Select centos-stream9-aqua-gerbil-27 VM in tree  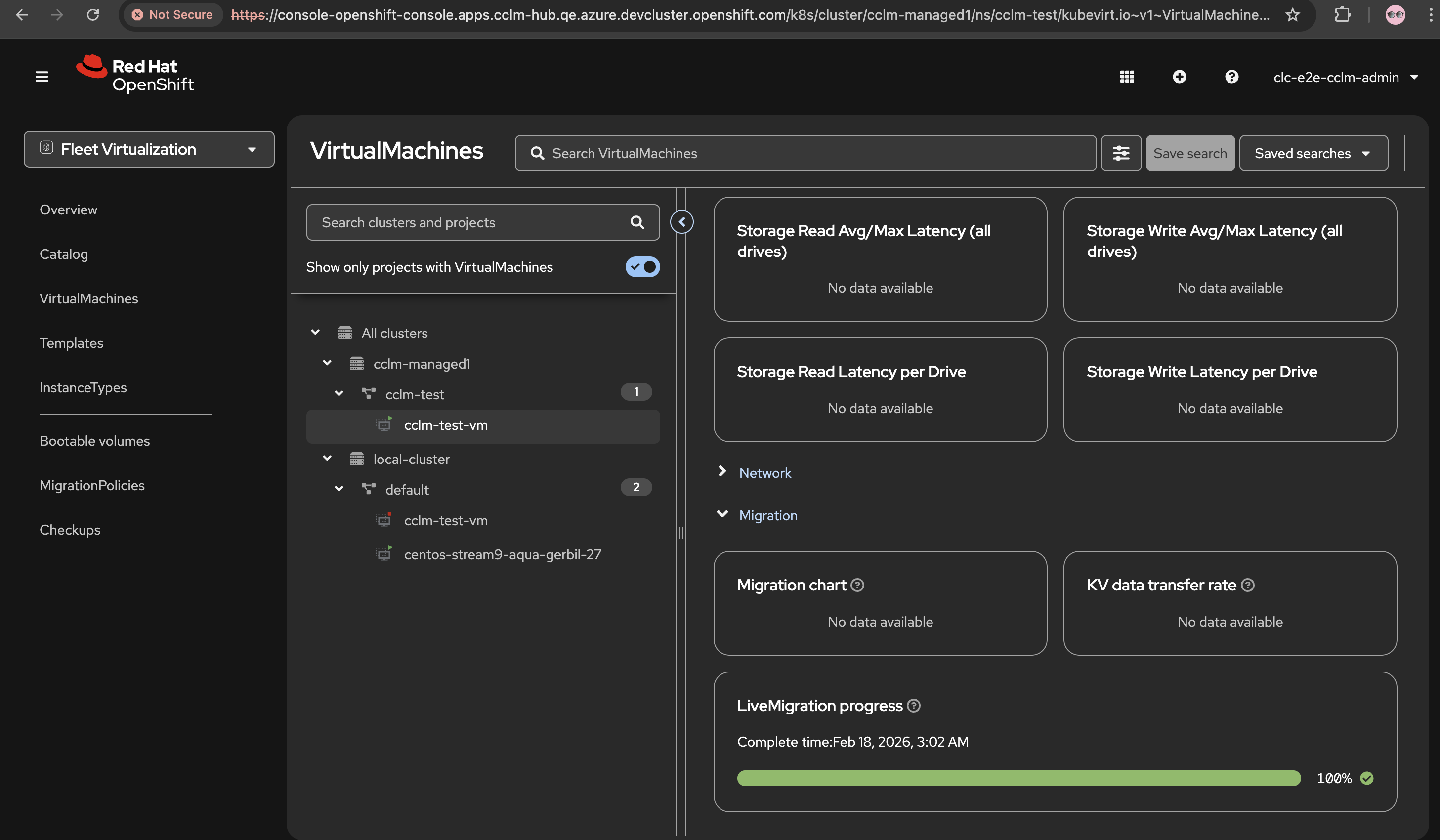pos(502,554)
